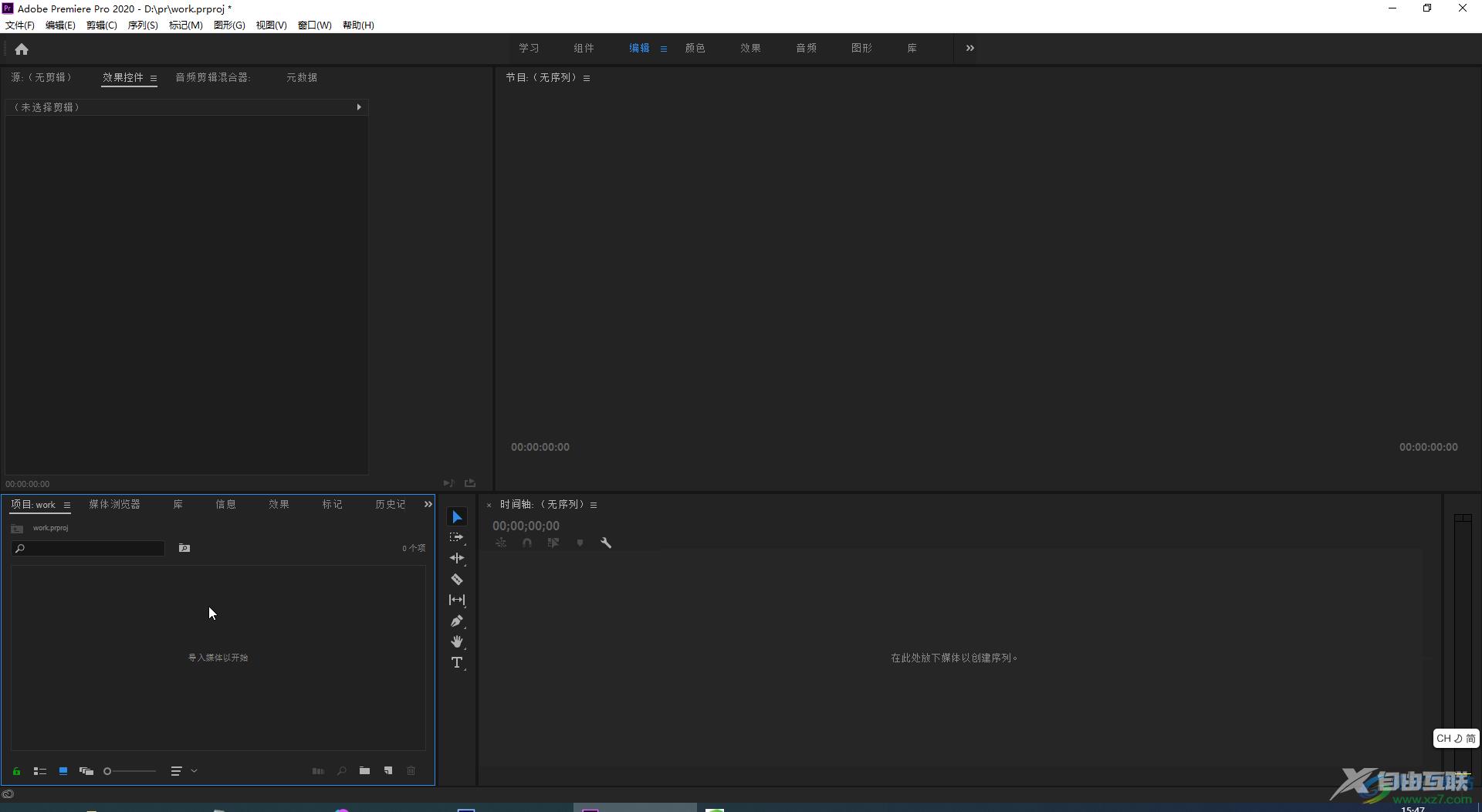Viewport: 1482px width, 812px height.
Task: Select the Ripple Edit tool
Action: (457, 558)
